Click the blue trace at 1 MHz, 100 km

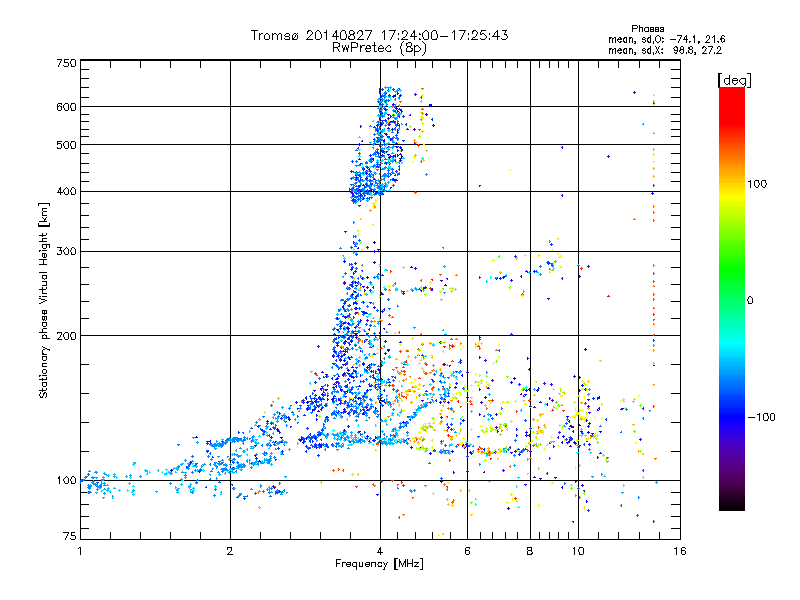(x=97, y=482)
